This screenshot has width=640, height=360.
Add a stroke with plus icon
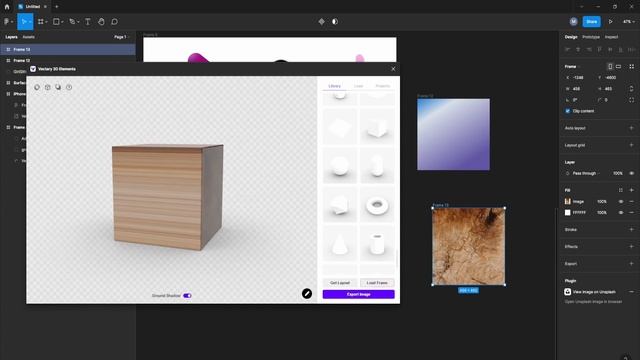coord(631,229)
